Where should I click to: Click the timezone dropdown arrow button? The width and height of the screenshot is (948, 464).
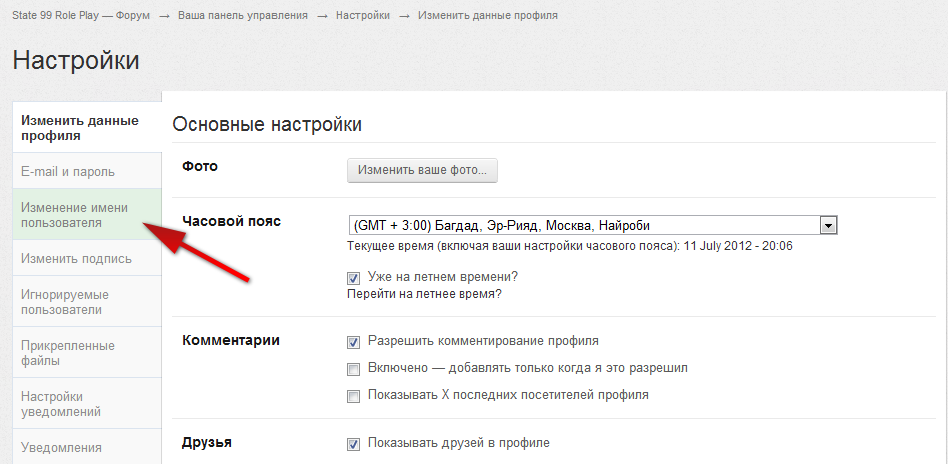tap(828, 226)
